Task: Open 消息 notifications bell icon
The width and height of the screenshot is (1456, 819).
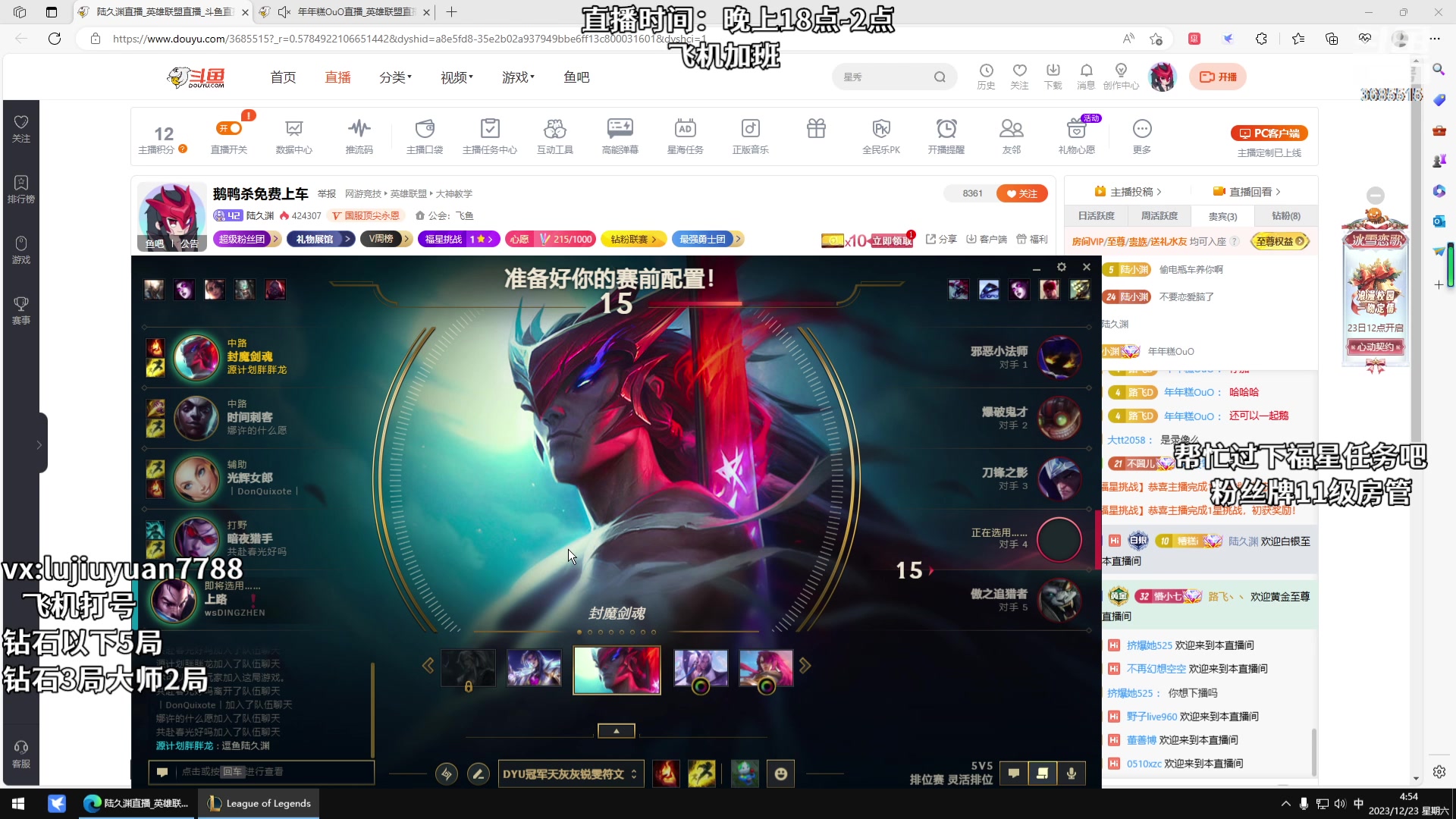Action: point(1086,76)
